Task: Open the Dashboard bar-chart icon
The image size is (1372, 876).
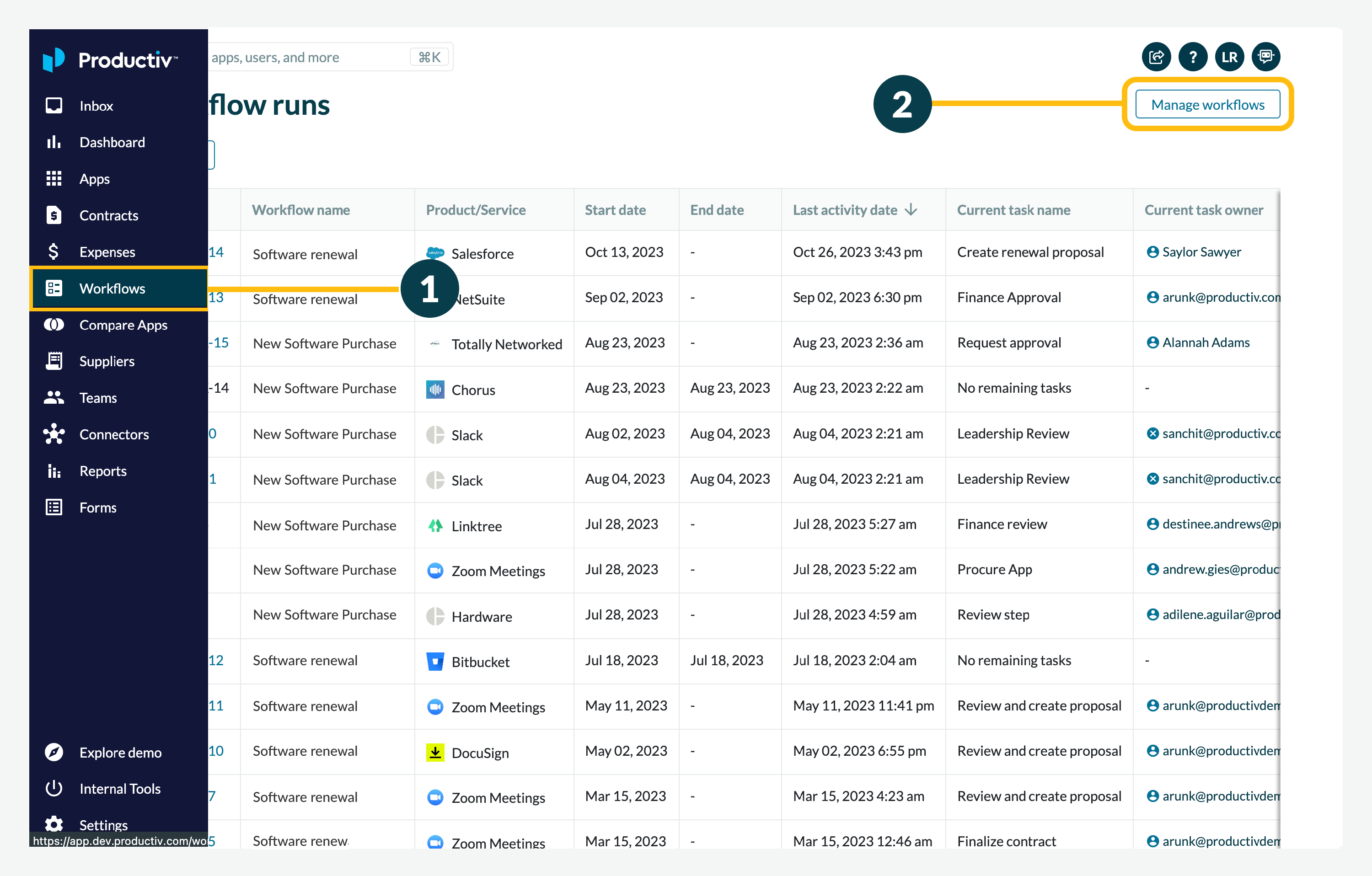Action: 54,142
